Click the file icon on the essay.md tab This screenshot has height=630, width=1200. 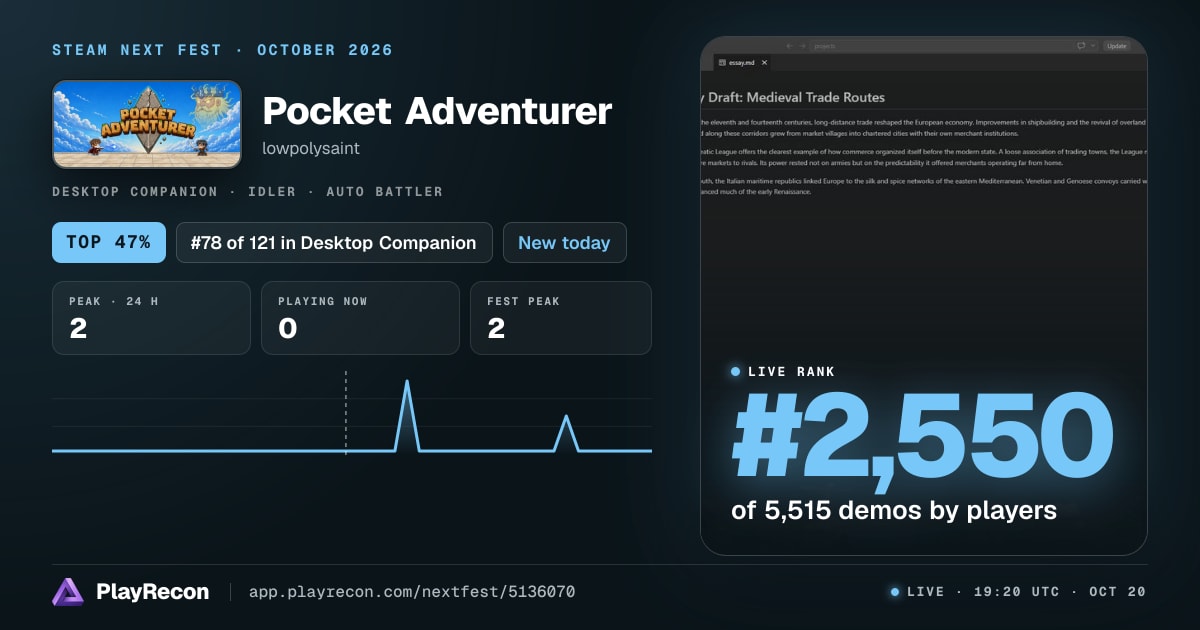coord(721,62)
